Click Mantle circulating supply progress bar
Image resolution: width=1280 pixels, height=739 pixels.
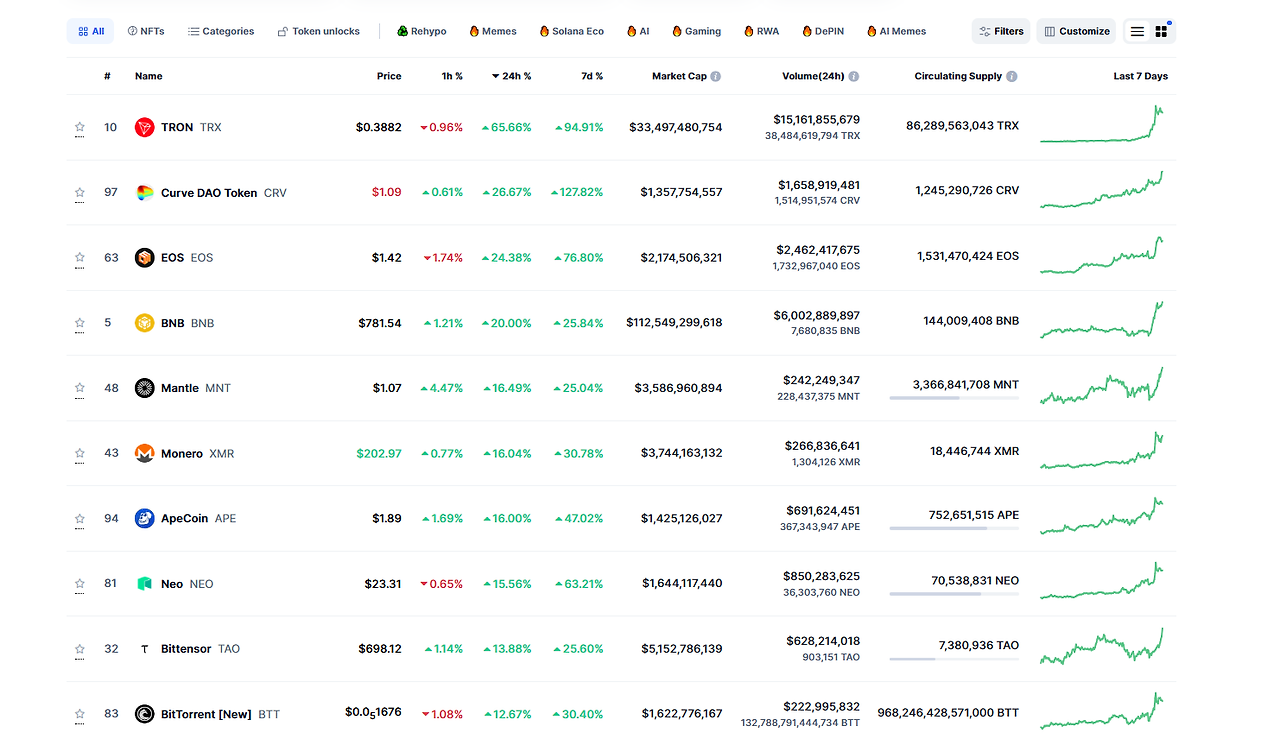(x=954, y=398)
